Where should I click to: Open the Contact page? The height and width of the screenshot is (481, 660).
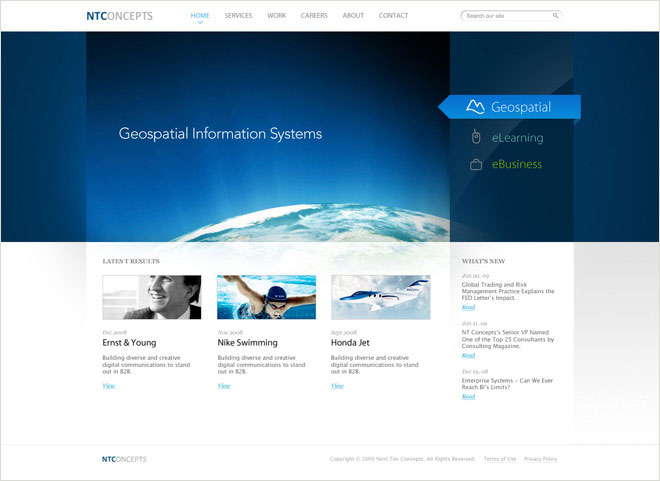click(x=393, y=15)
